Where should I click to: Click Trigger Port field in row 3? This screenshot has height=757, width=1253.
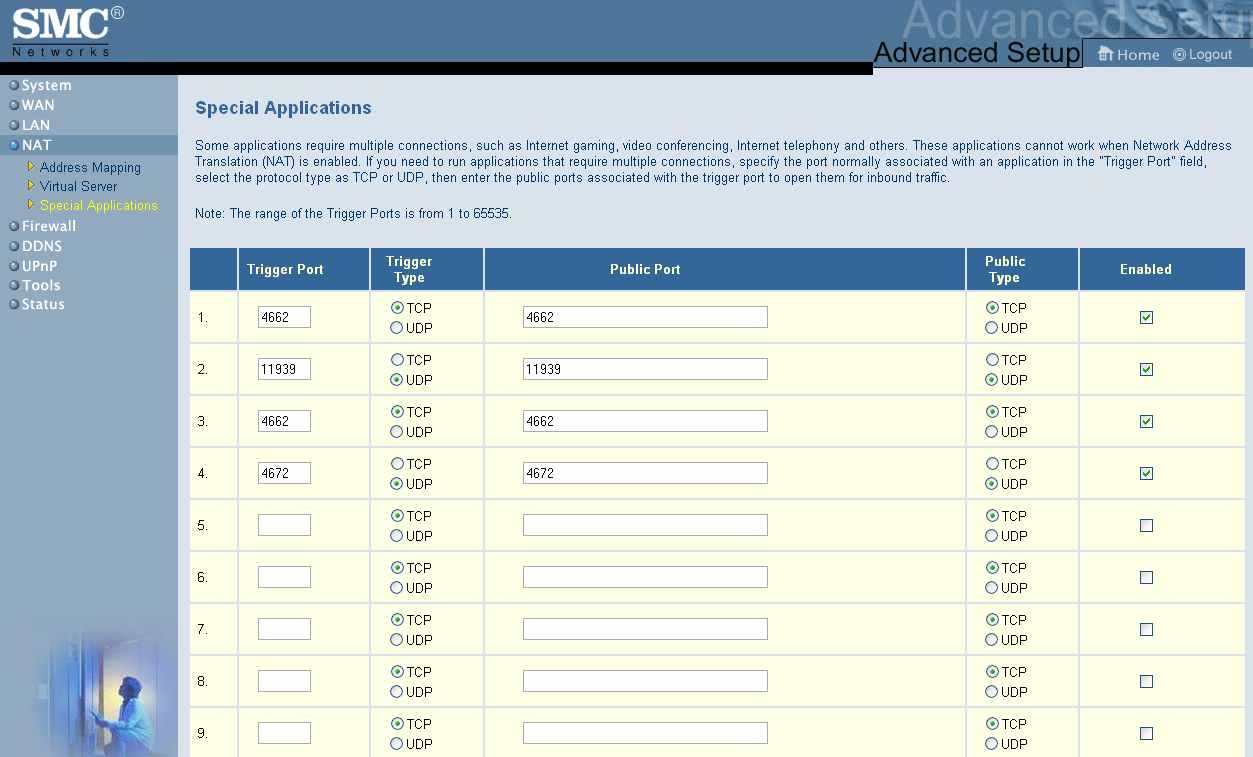tap(284, 421)
